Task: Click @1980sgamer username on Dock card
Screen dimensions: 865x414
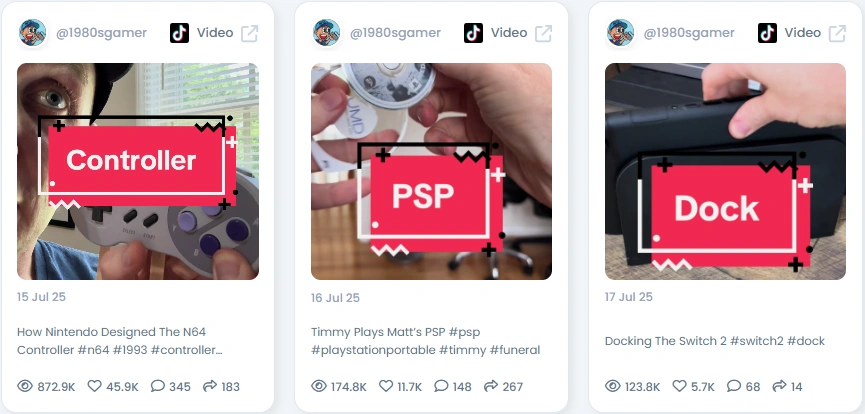Action: tap(689, 33)
